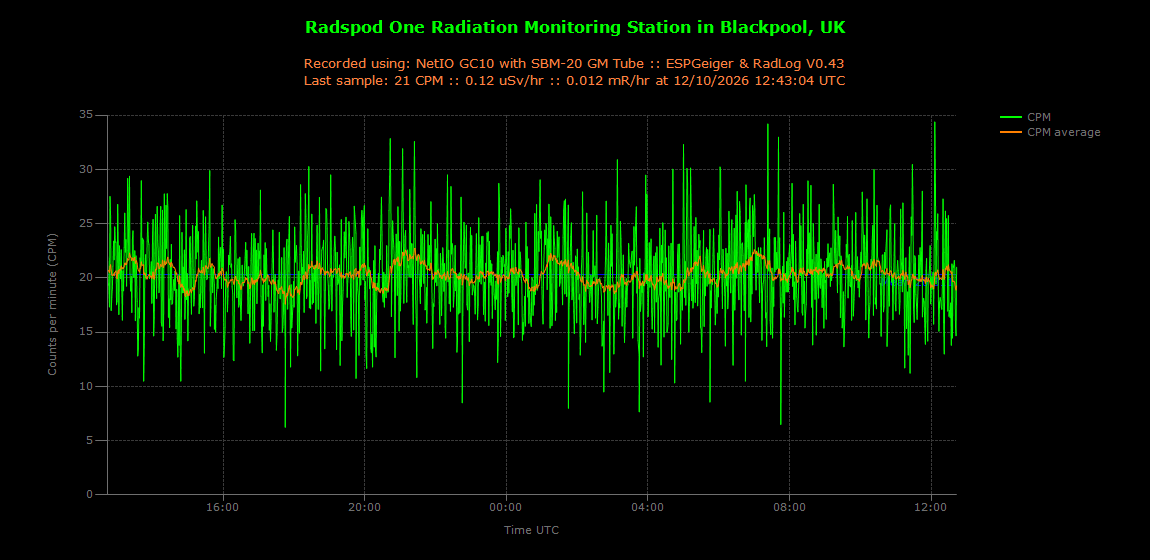Click the 10 value on y-axis
This screenshot has height=560, width=1150.
point(87,386)
